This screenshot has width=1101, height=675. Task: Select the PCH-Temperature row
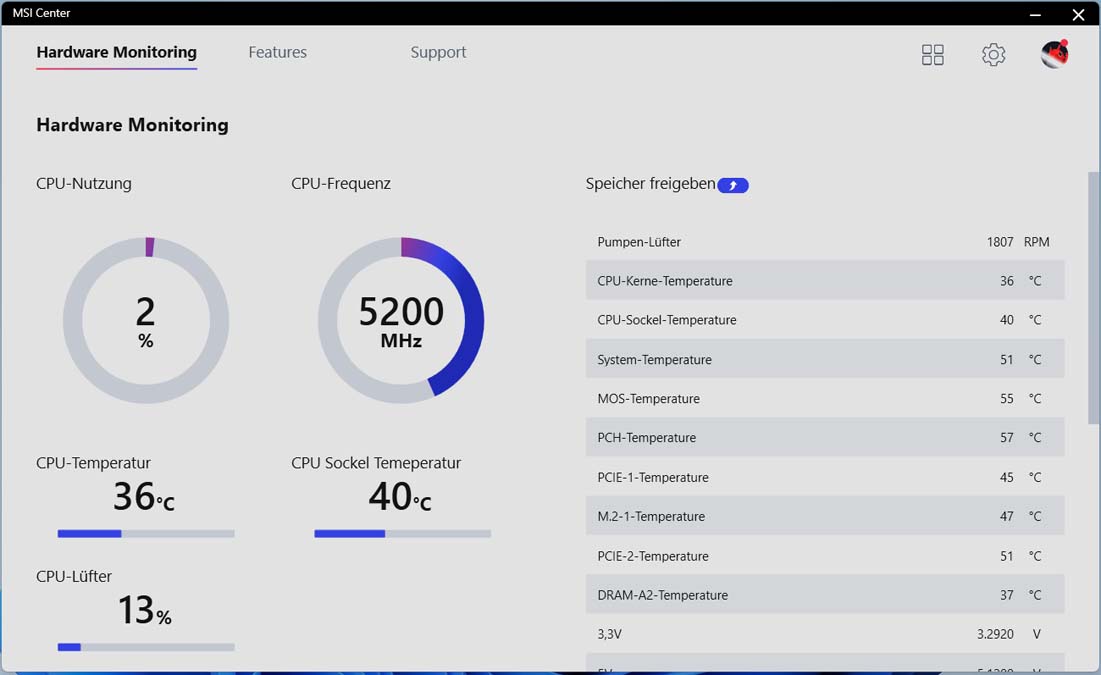coord(825,438)
